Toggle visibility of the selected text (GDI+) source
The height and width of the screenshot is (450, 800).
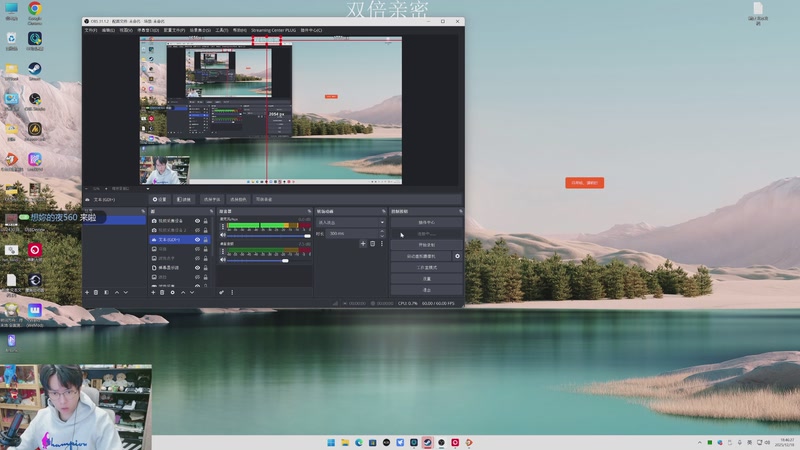198,240
